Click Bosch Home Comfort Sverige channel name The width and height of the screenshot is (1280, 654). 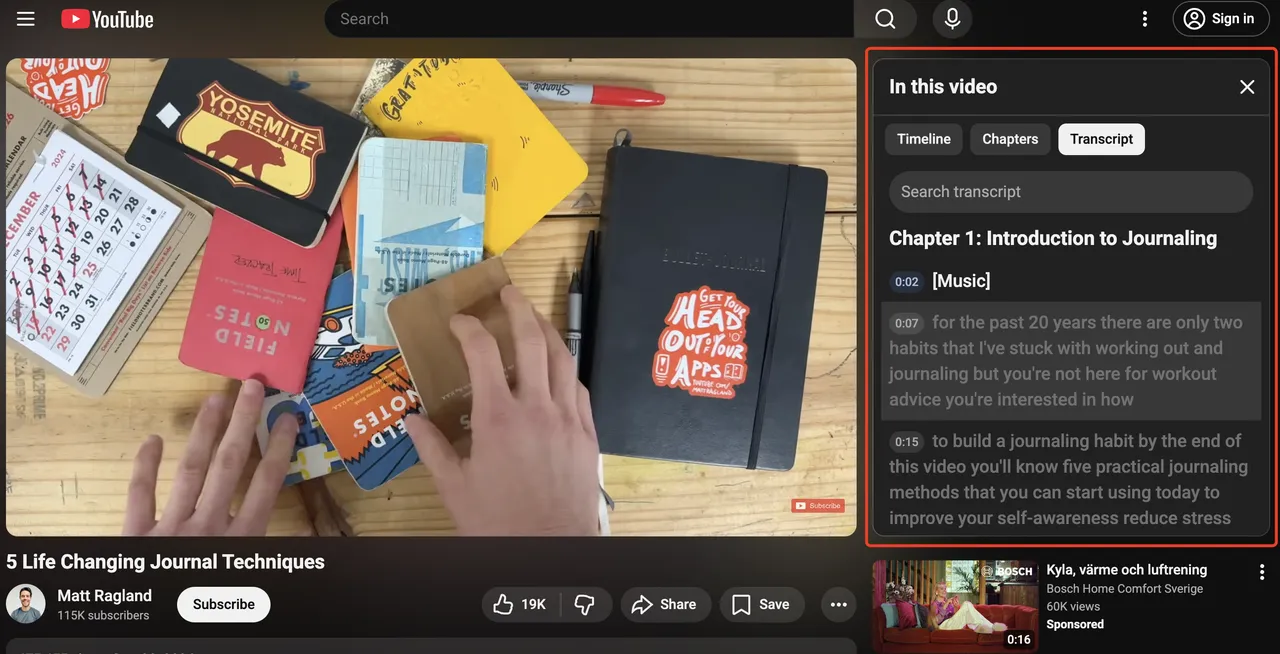point(1124,589)
